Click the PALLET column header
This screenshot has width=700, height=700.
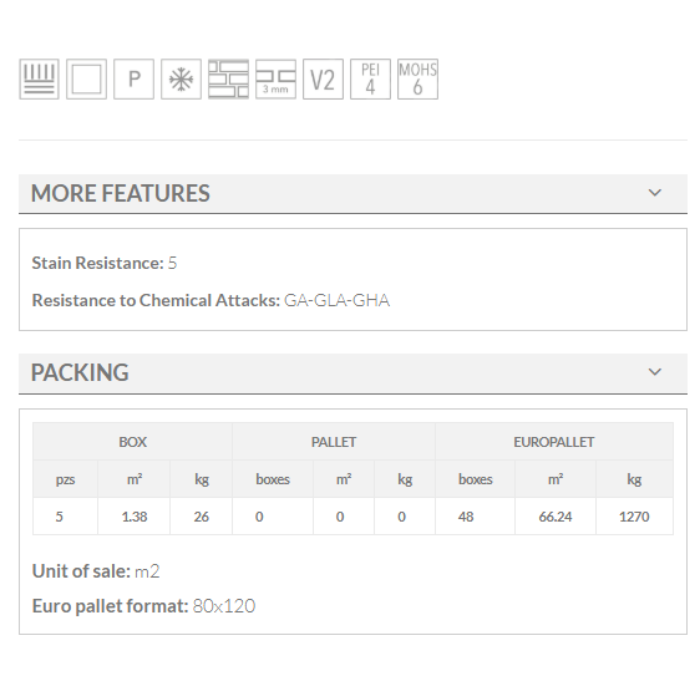click(x=333, y=442)
